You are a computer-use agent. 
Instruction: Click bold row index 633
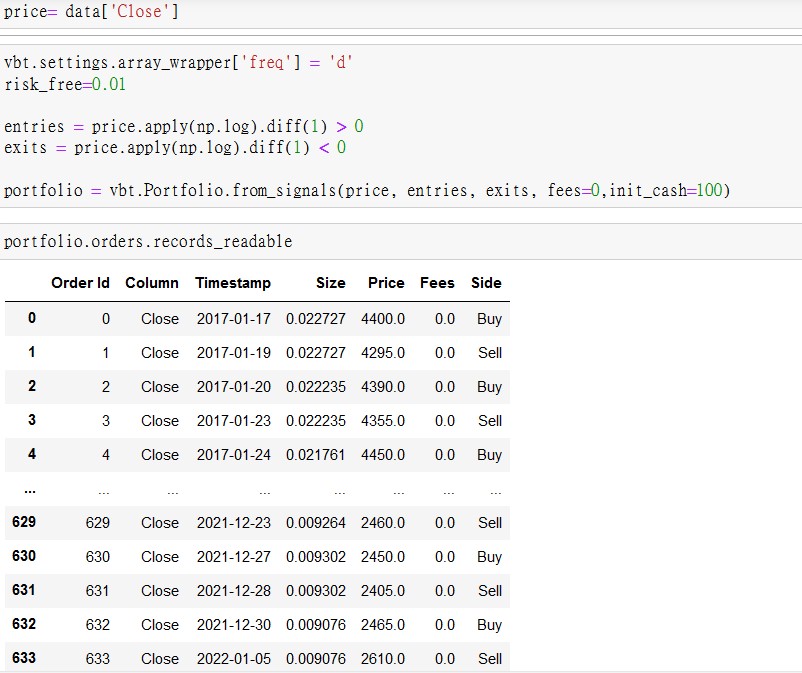(24, 658)
